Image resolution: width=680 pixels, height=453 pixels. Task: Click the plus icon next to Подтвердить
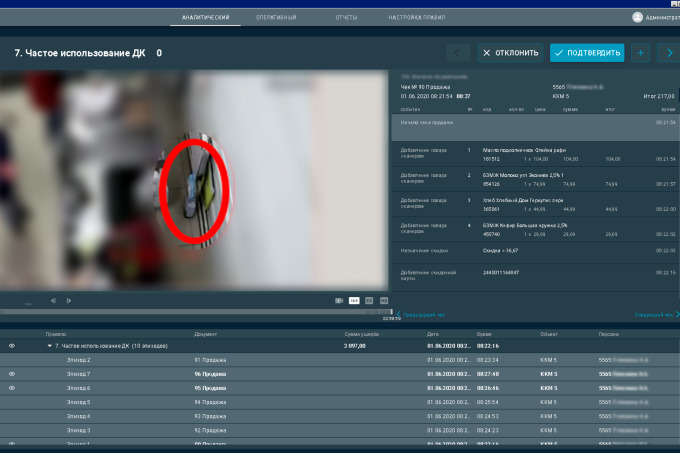click(640, 52)
